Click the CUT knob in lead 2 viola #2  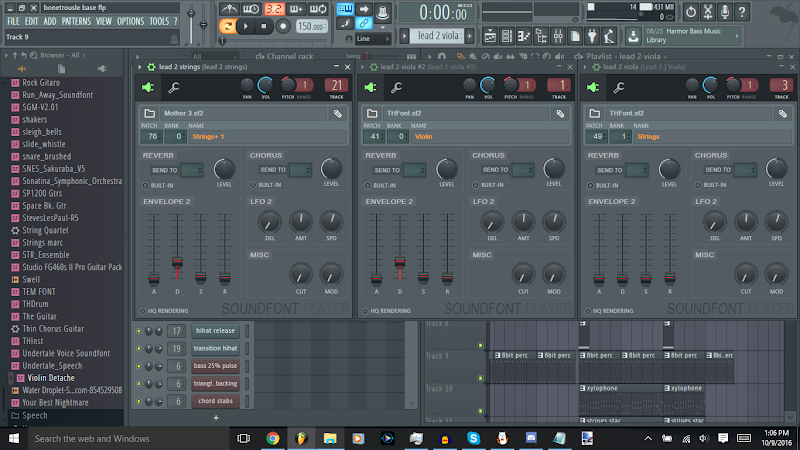pyautogui.click(x=523, y=274)
